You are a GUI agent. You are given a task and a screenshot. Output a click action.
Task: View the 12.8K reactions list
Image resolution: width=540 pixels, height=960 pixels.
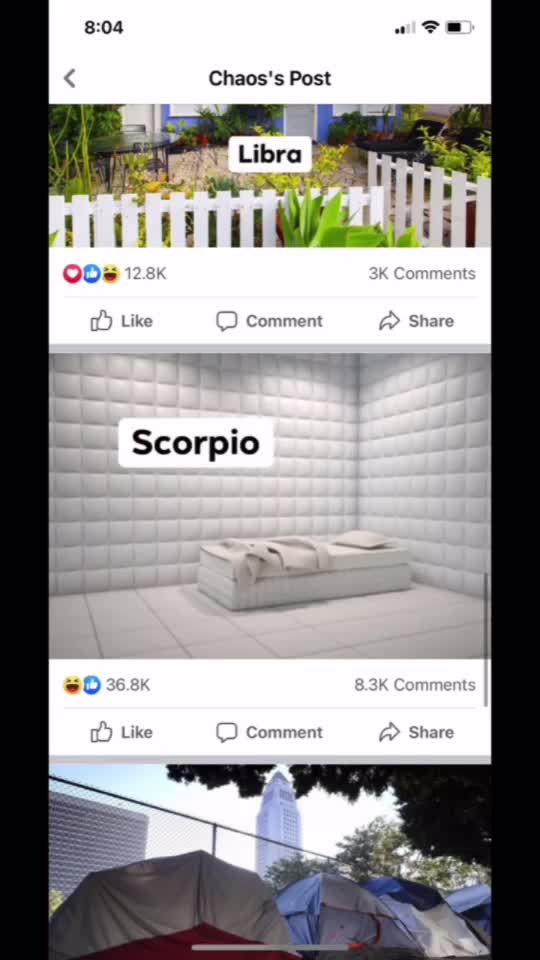pos(145,274)
